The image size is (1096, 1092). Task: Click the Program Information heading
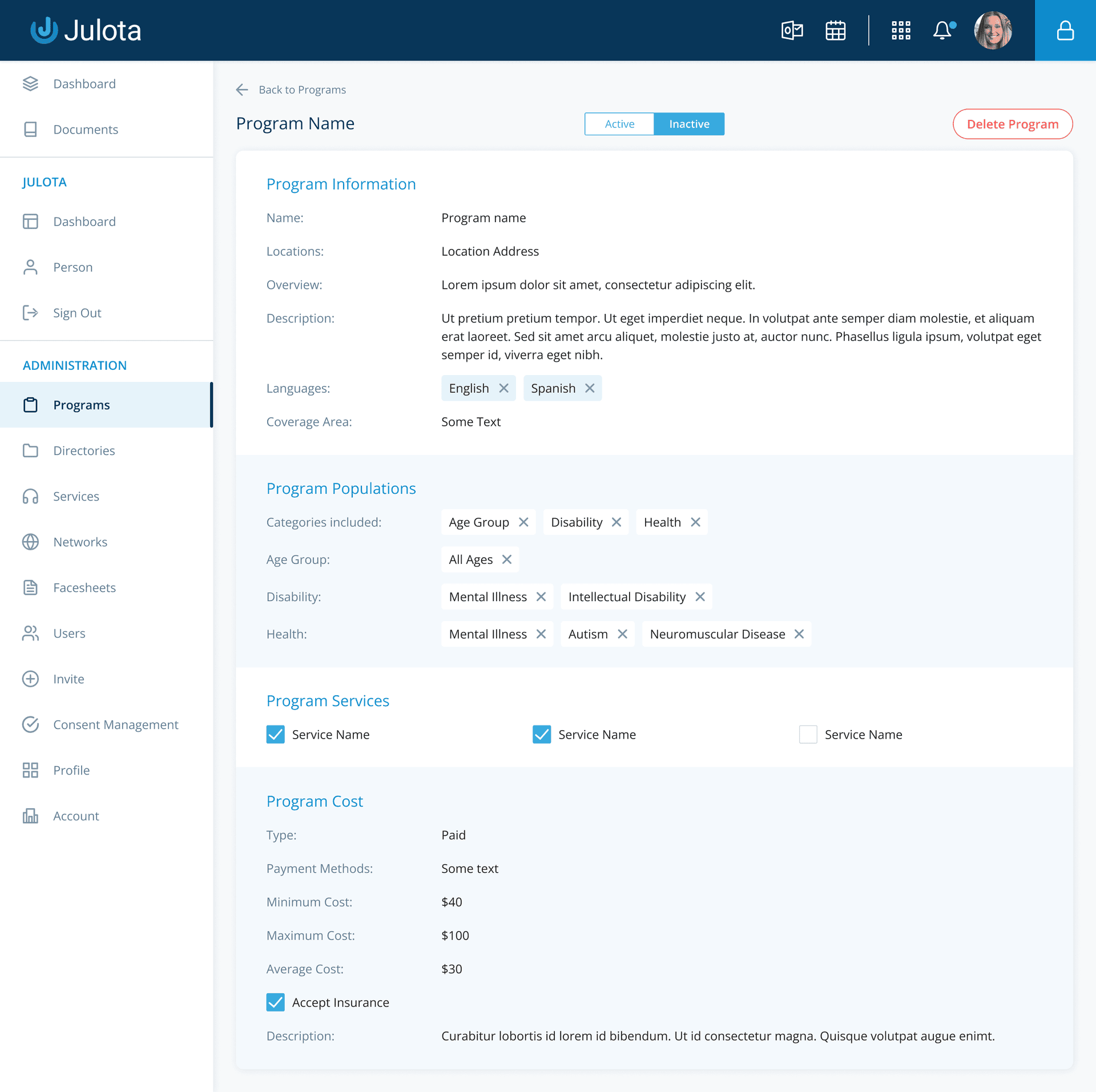(x=341, y=184)
